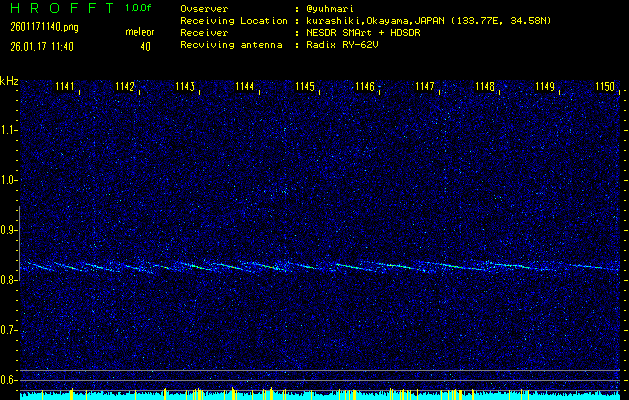629x400 pixels.
Task: Select the 1.1 frequency axis label
Action: point(9,130)
